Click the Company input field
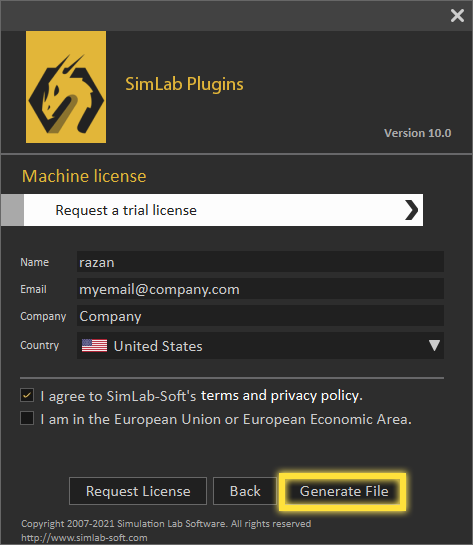This screenshot has height=545, width=473. (260, 316)
